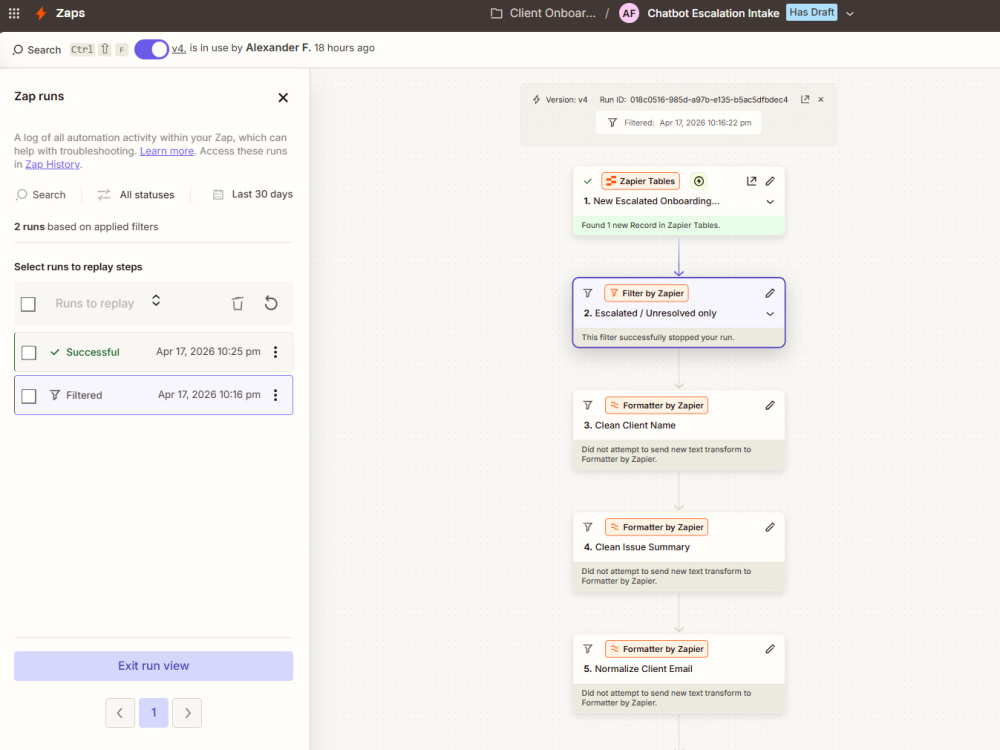Toggle the zap on/off switch
This screenshot has height=750, width=1000.
[x=151, y=49]
